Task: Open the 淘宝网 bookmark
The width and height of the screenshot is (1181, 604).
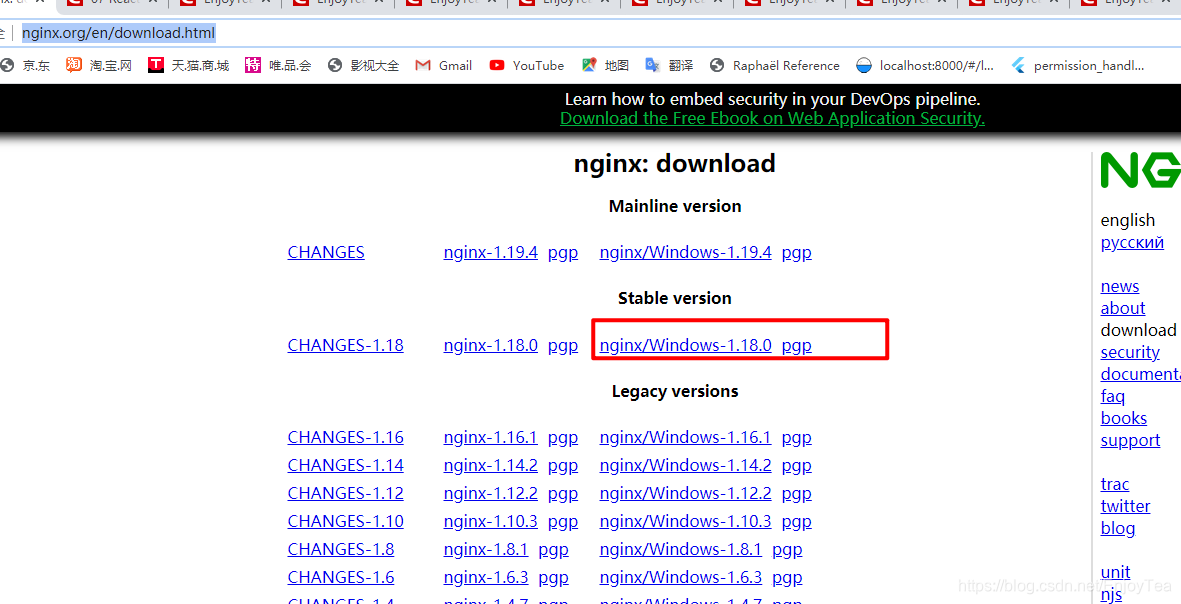Action: (x=99, y=66)
